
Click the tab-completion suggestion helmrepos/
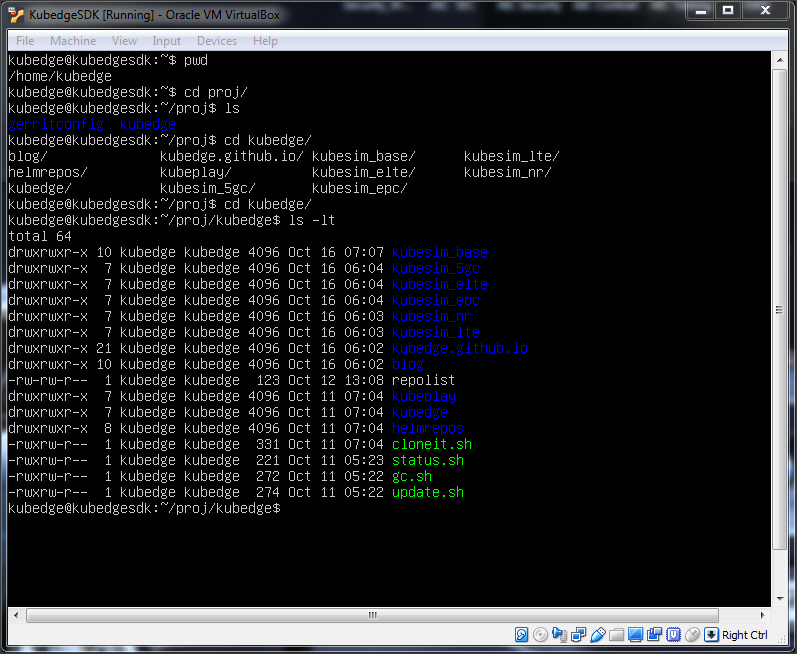pos(48,172)
